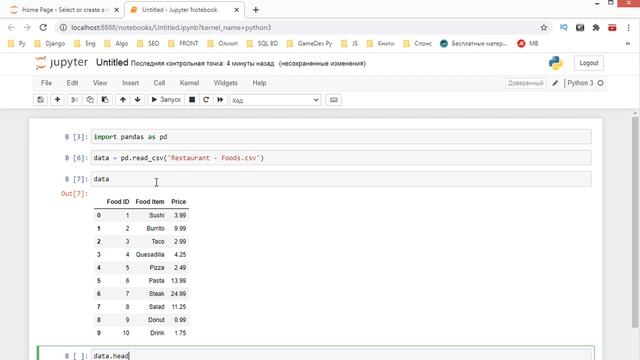Image resolution: width=640 pixels, height=360 pixels.
Task: Copy selected cells icon
Action: pyautogui.click(x=90, y=100)
